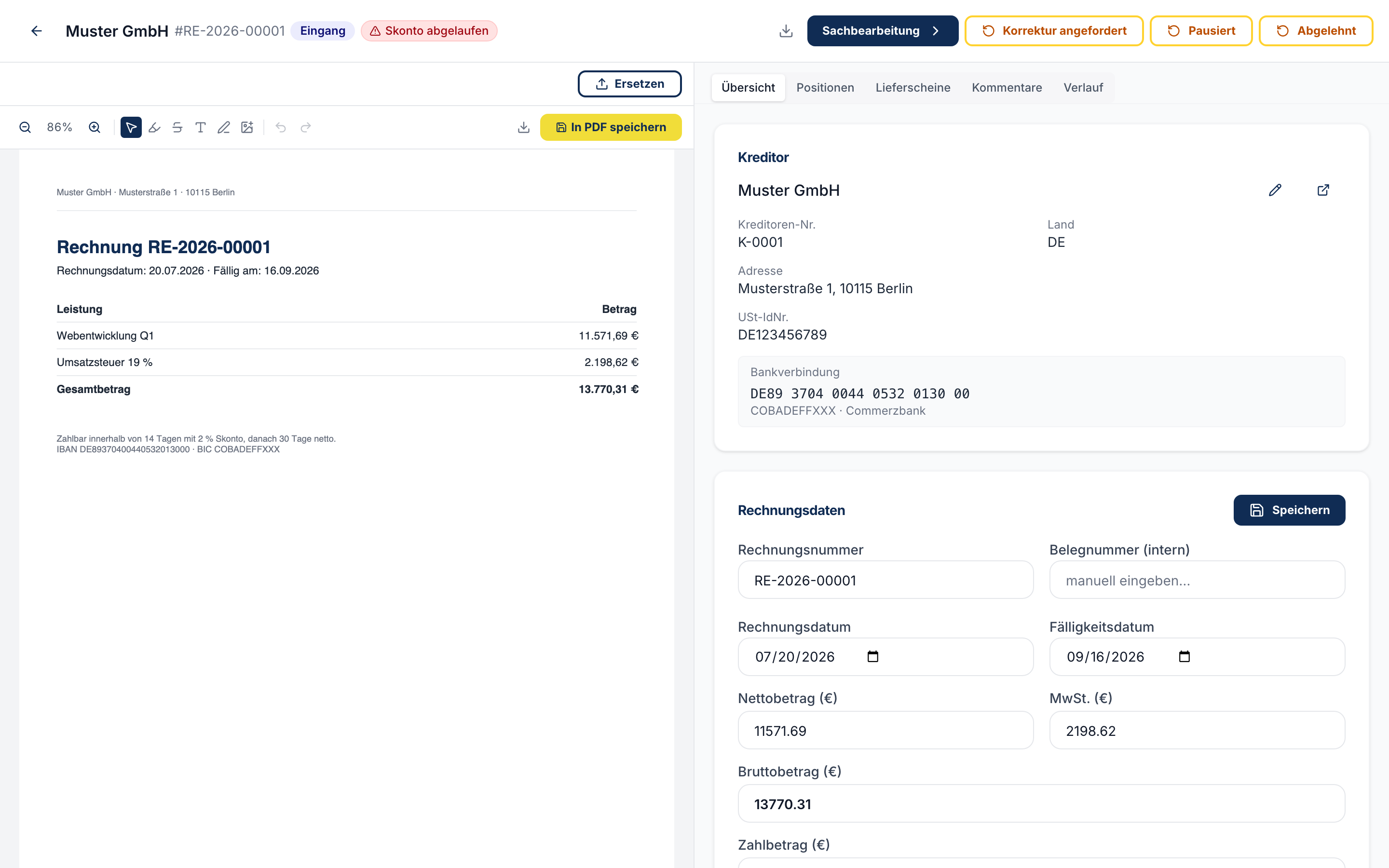Open the Kommentare tab
1389x868 pixels.
[x=1007, y=87]
